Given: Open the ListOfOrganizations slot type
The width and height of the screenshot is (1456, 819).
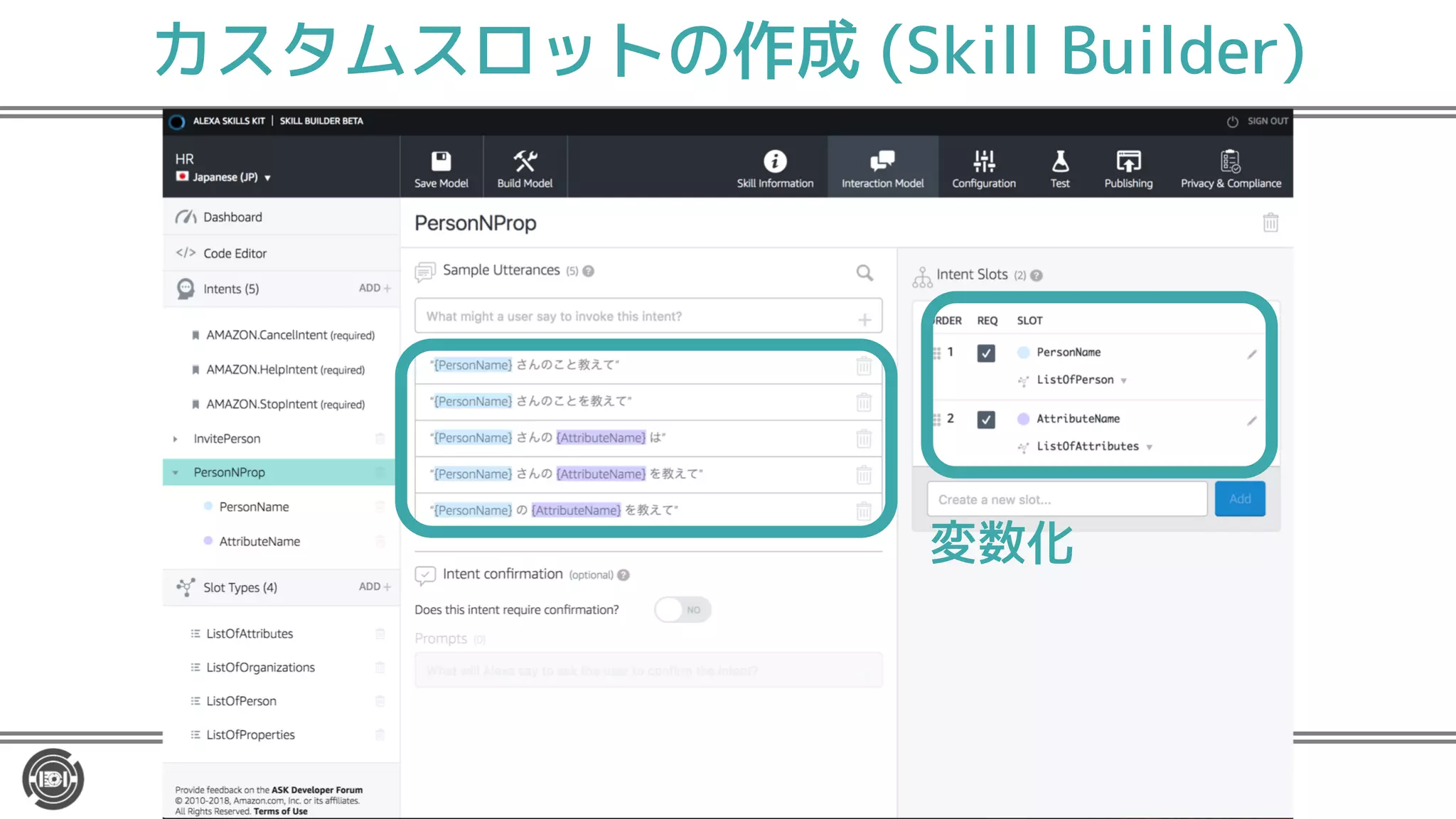Looking at the screenshot, I should (260, 667).
